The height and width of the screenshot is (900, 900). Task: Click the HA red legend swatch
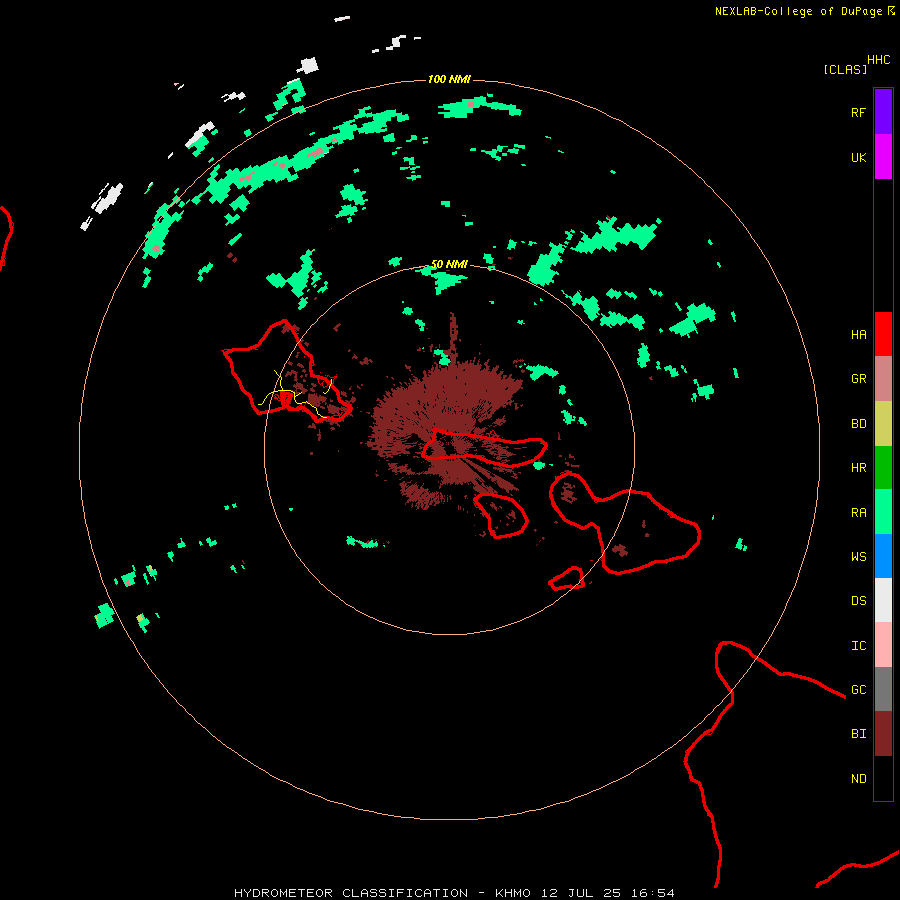point(883,334)
